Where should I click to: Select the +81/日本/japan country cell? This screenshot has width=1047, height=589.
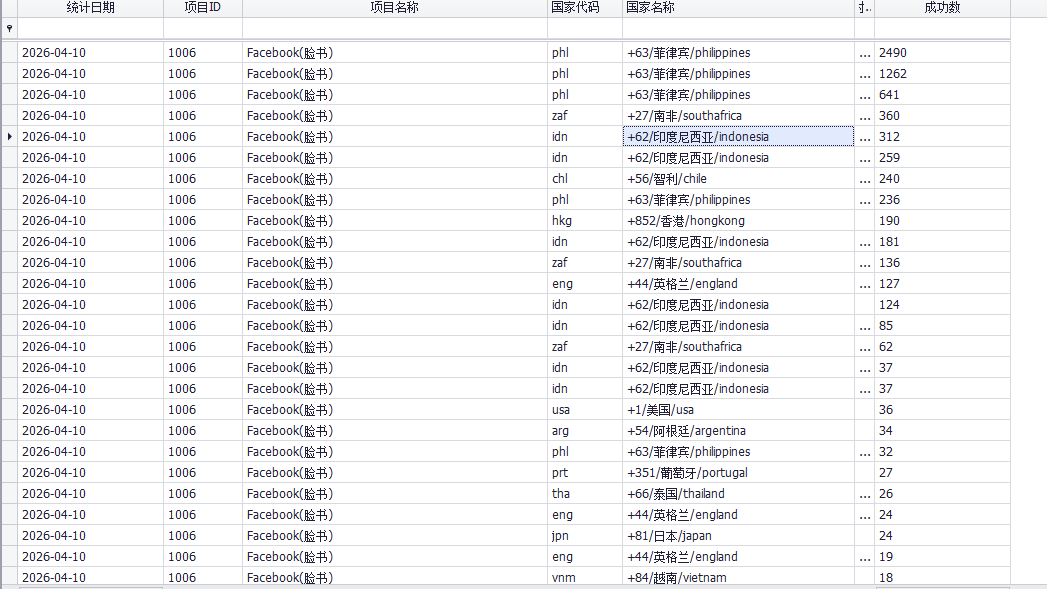[739, 536]
